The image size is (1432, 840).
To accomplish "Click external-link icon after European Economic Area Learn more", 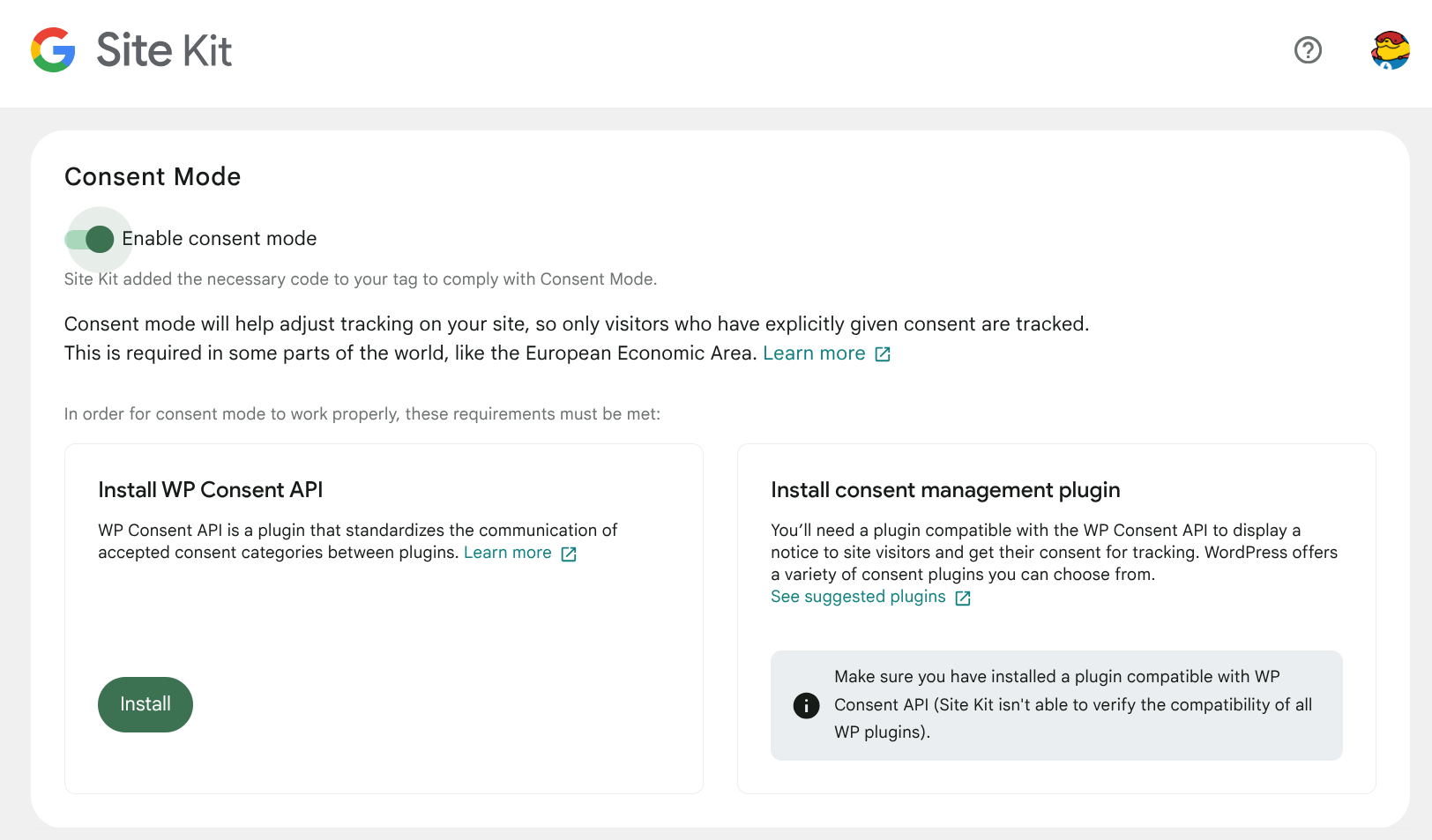I will pyautogui.click(x=883, y=353).
